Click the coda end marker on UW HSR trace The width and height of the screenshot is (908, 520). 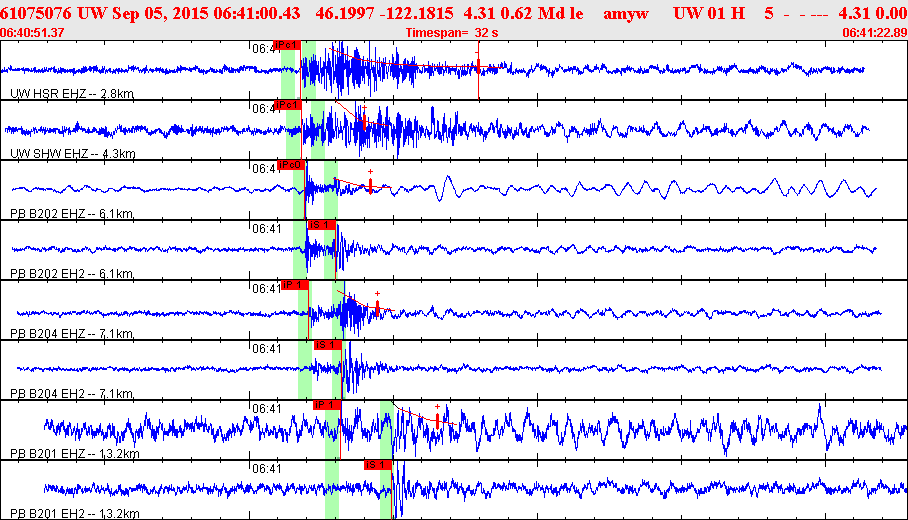(x=478, y=67)
